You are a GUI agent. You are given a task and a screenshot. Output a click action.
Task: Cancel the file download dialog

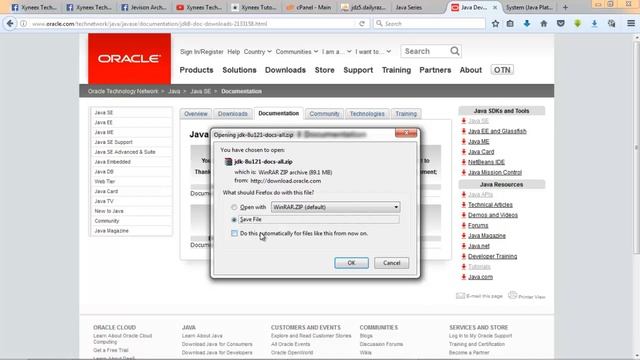tap(391, 263)
